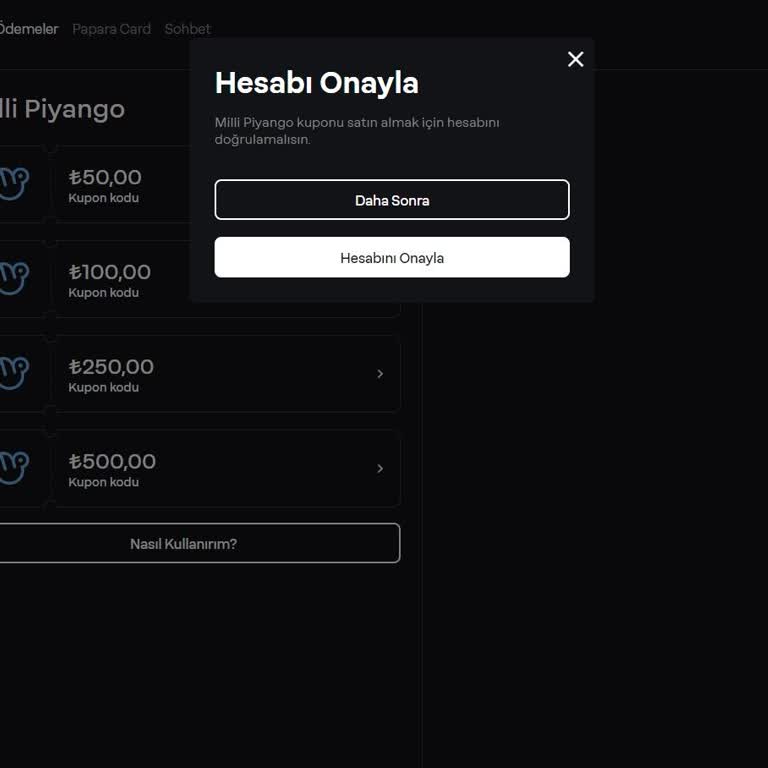768x768 pixels.
Task: Click the ₺50,00 coupon hand icon
Action: tap(14, 184)
